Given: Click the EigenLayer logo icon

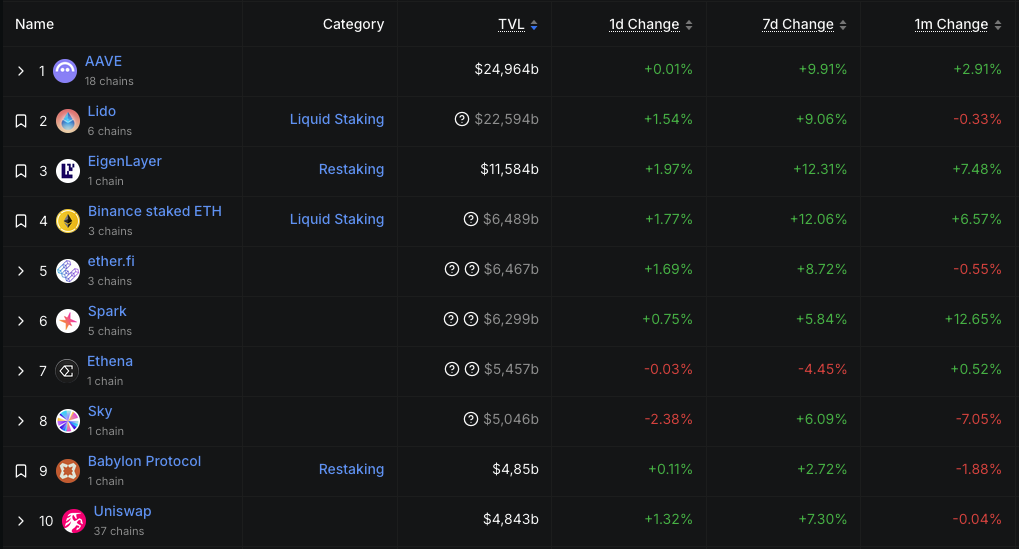Looking at the screenshot, I should click(x=68, y=171).
